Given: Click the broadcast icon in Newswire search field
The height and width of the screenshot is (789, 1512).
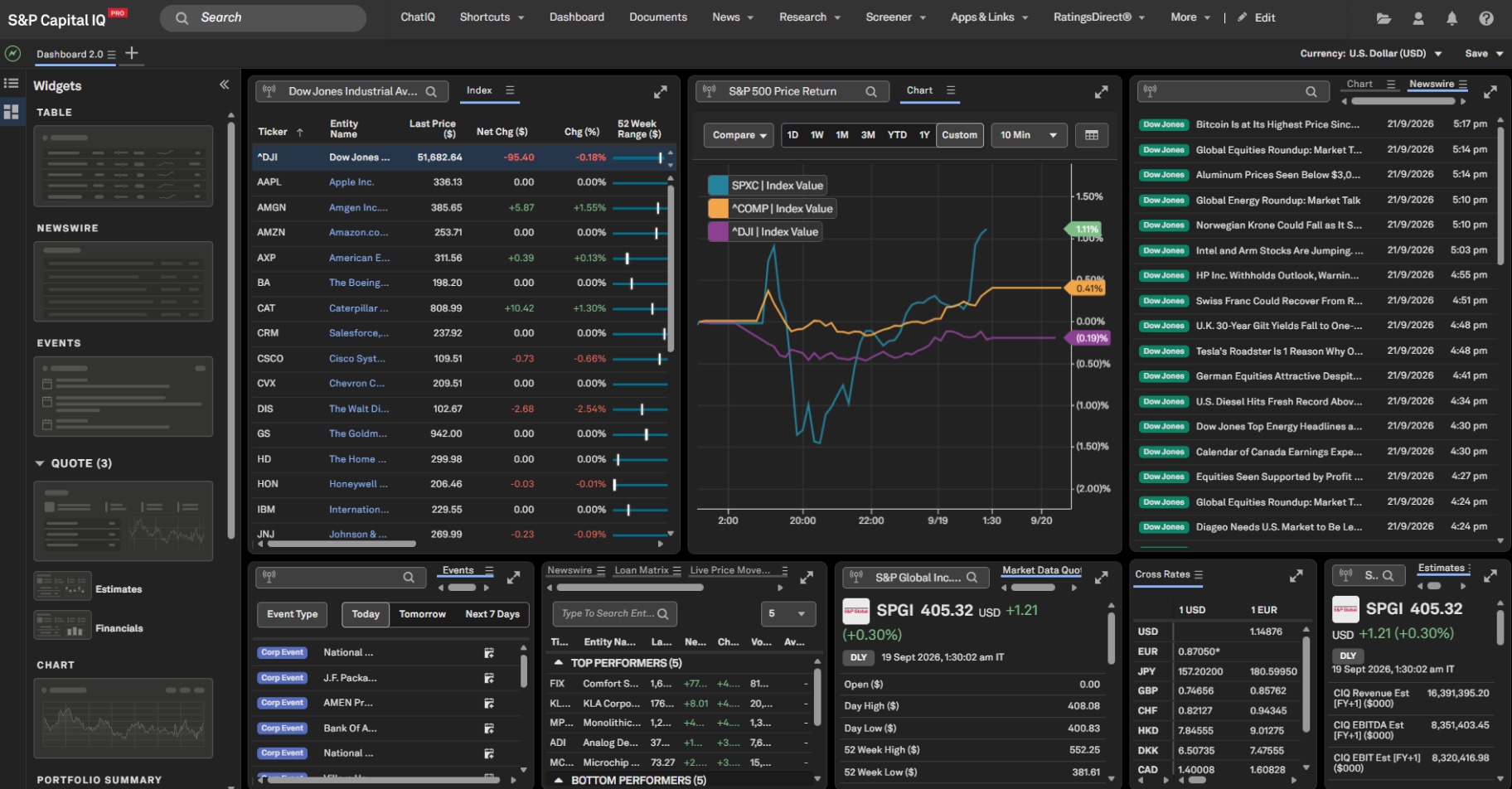Looking at the screenshot, I should (1150, 90).
